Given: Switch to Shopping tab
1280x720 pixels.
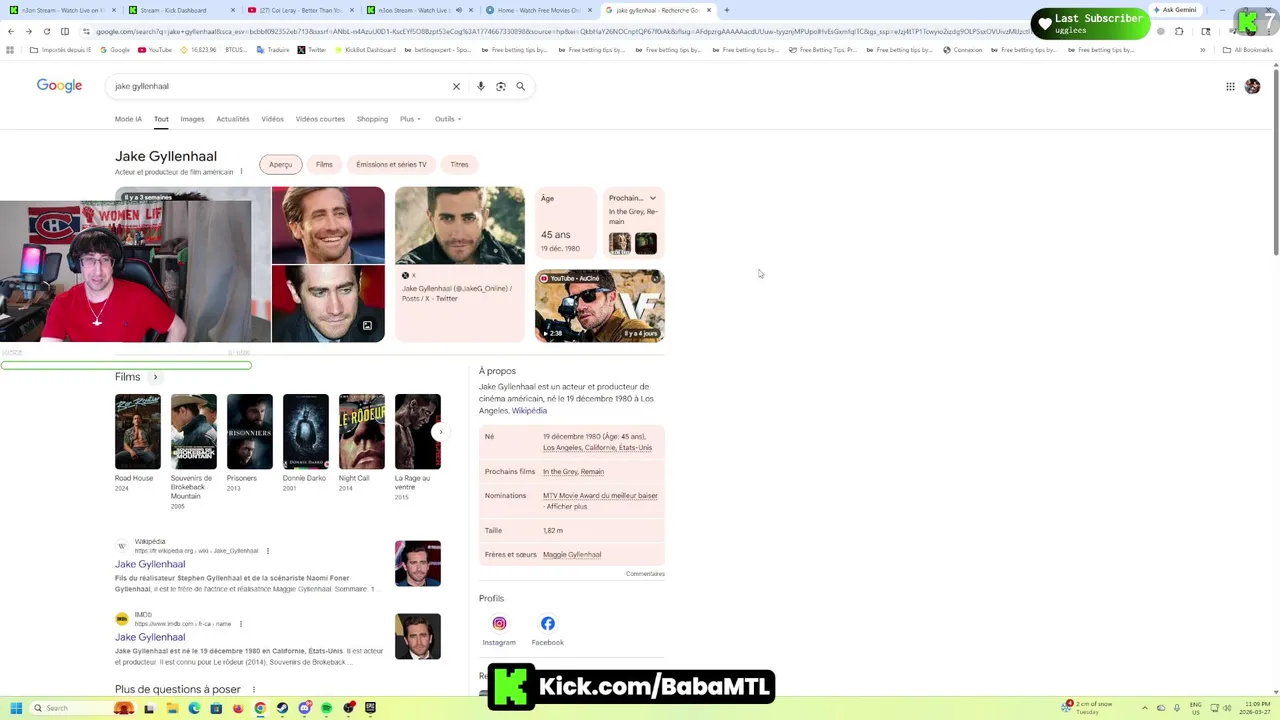Looking at the screenshot, I should point(372,119).
